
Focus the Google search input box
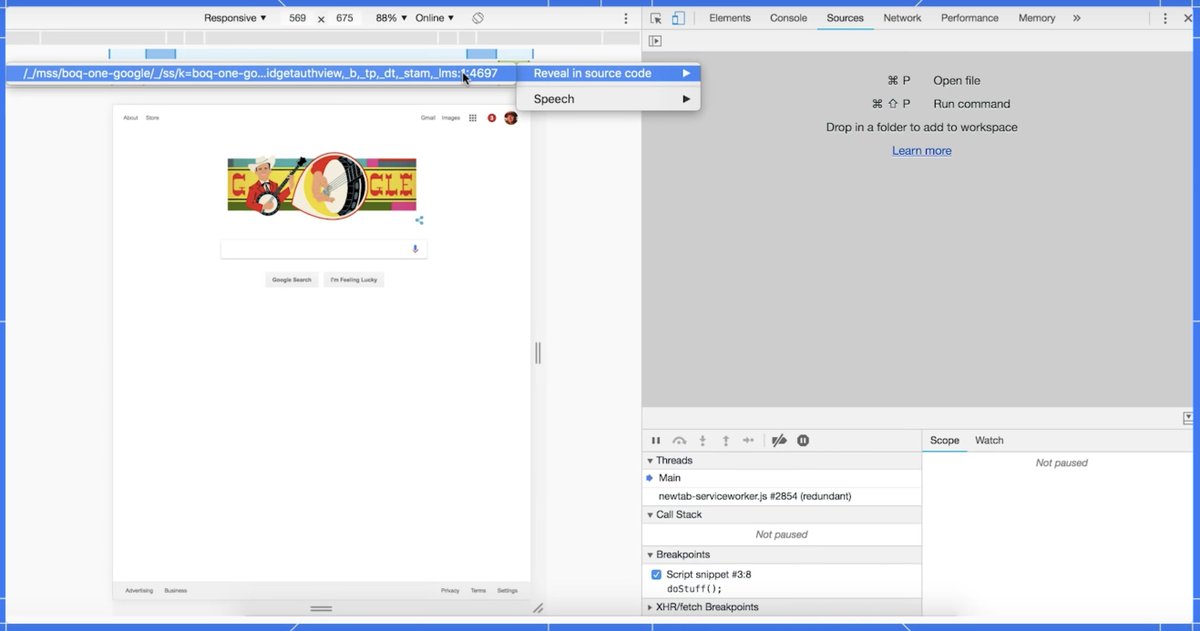pyautogui.click(x=324, y=249)
